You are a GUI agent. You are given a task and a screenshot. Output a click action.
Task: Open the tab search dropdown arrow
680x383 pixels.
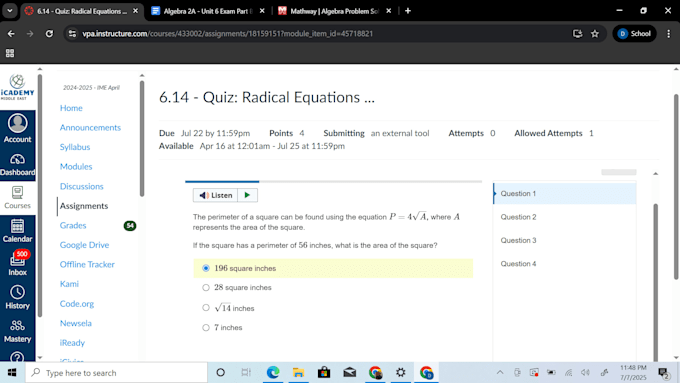coord(10,11)
